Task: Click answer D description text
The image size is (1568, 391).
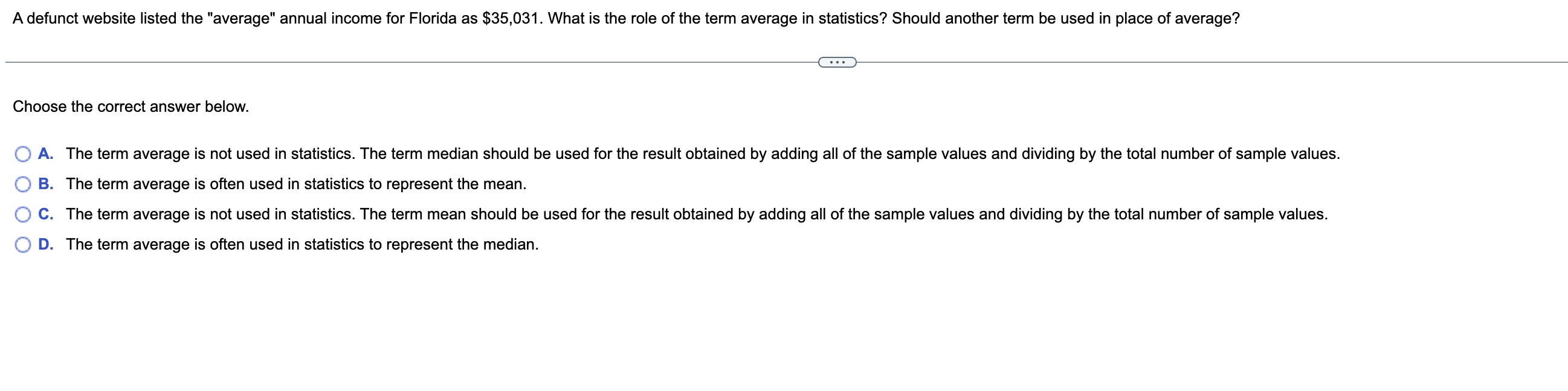Action: click(x=302, y=245)
